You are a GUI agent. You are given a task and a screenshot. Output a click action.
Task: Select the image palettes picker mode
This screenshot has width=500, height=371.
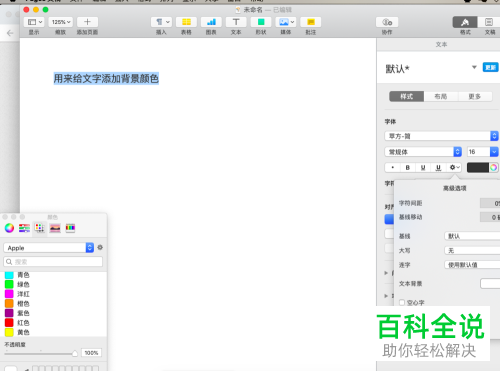click(x=55, y=228)
